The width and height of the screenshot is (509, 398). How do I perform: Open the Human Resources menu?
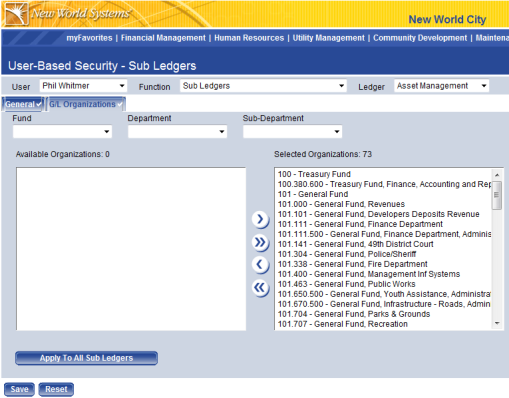point(249,38)
